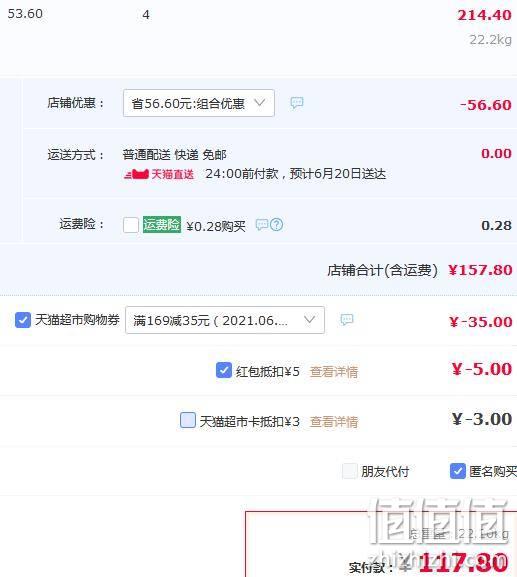Toggle the 红包抵扣¥5 checkbox
517x577 pixels.
click(224, 370)
